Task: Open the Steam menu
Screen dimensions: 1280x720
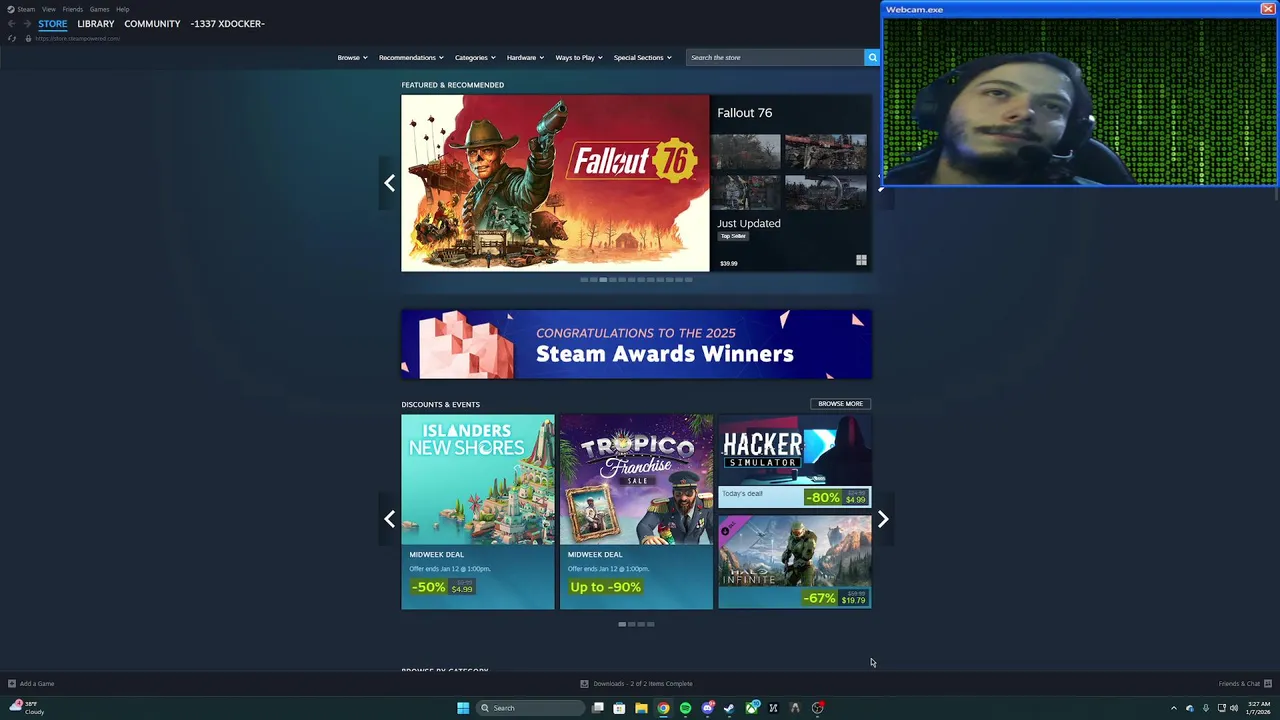Action: [x=26, y=9]
